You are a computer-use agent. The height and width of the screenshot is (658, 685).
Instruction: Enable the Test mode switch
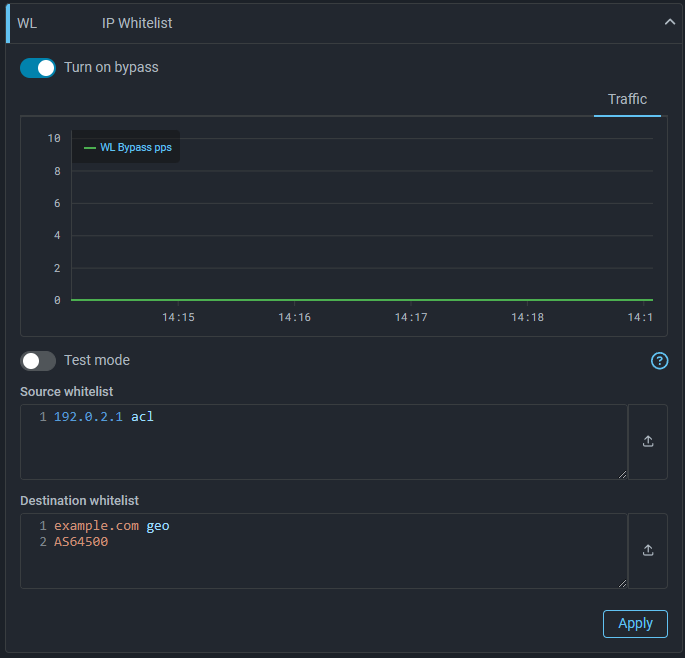click(38, 360)
